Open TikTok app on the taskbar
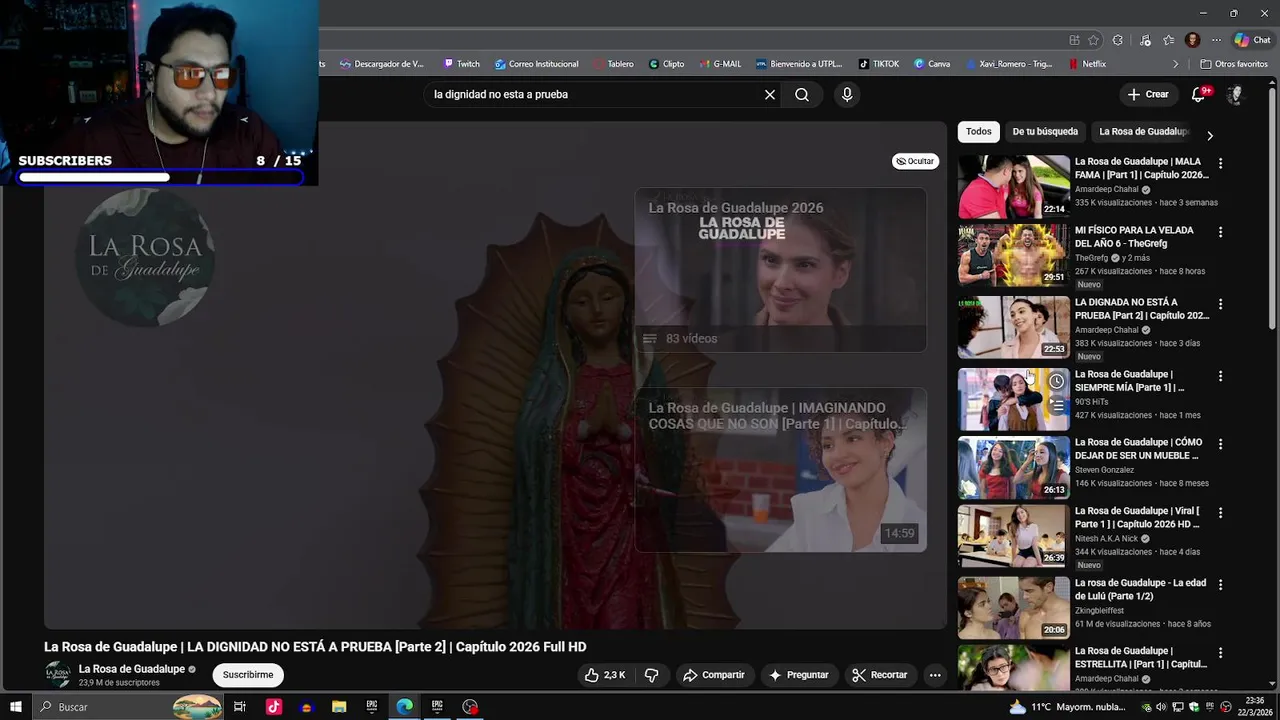1280x720 pixels. tap(274, 707)
